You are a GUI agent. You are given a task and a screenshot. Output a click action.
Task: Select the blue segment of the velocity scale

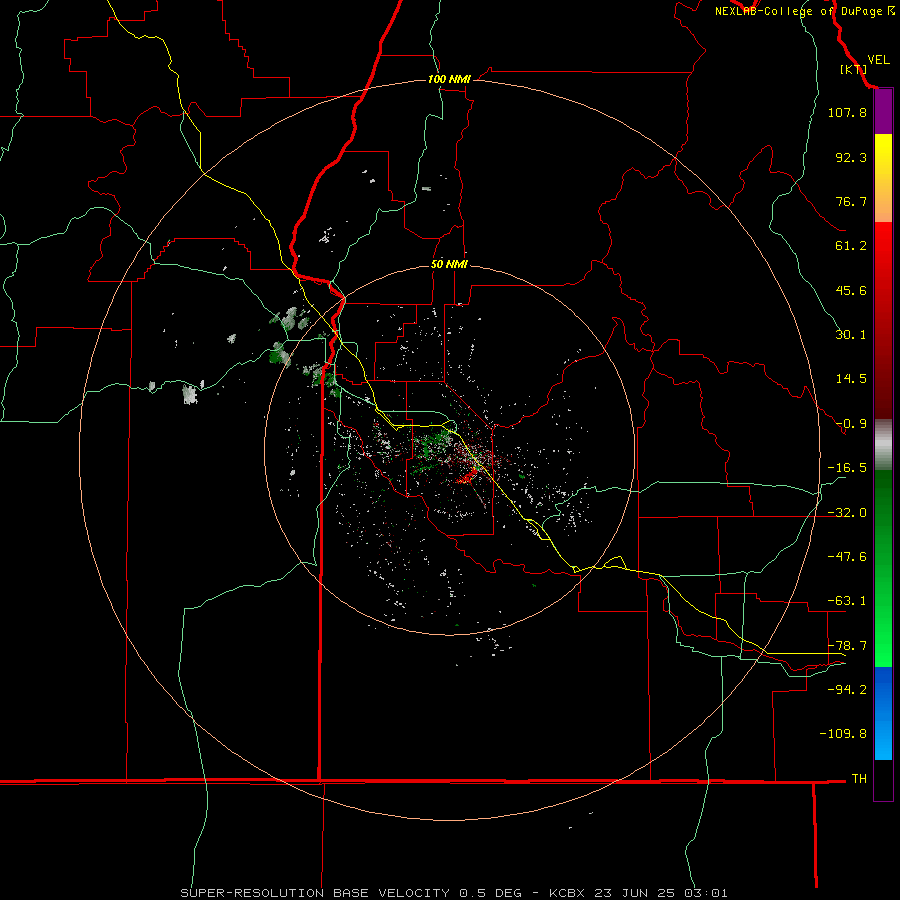click(883, 713)
